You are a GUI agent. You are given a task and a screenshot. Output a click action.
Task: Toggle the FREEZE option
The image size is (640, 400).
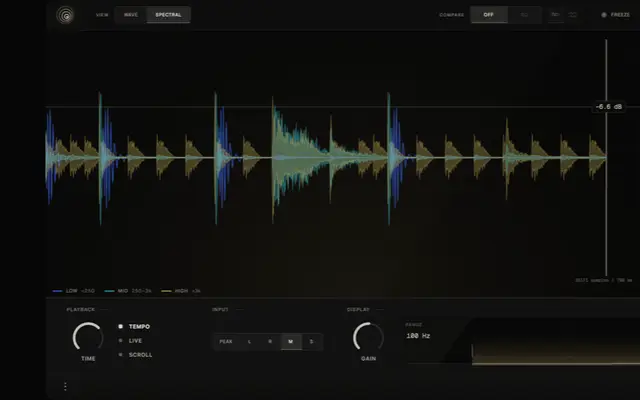tap(616, 15)
